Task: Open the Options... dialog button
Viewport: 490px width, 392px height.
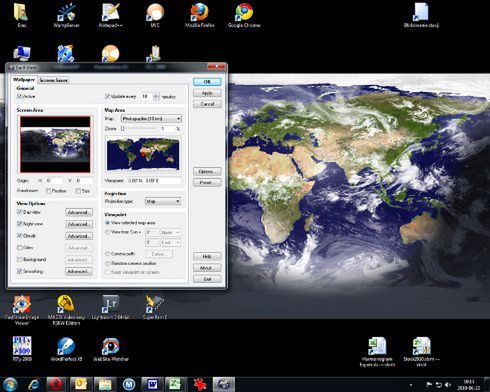Action: pyautogui.click(x=207, y=171)
